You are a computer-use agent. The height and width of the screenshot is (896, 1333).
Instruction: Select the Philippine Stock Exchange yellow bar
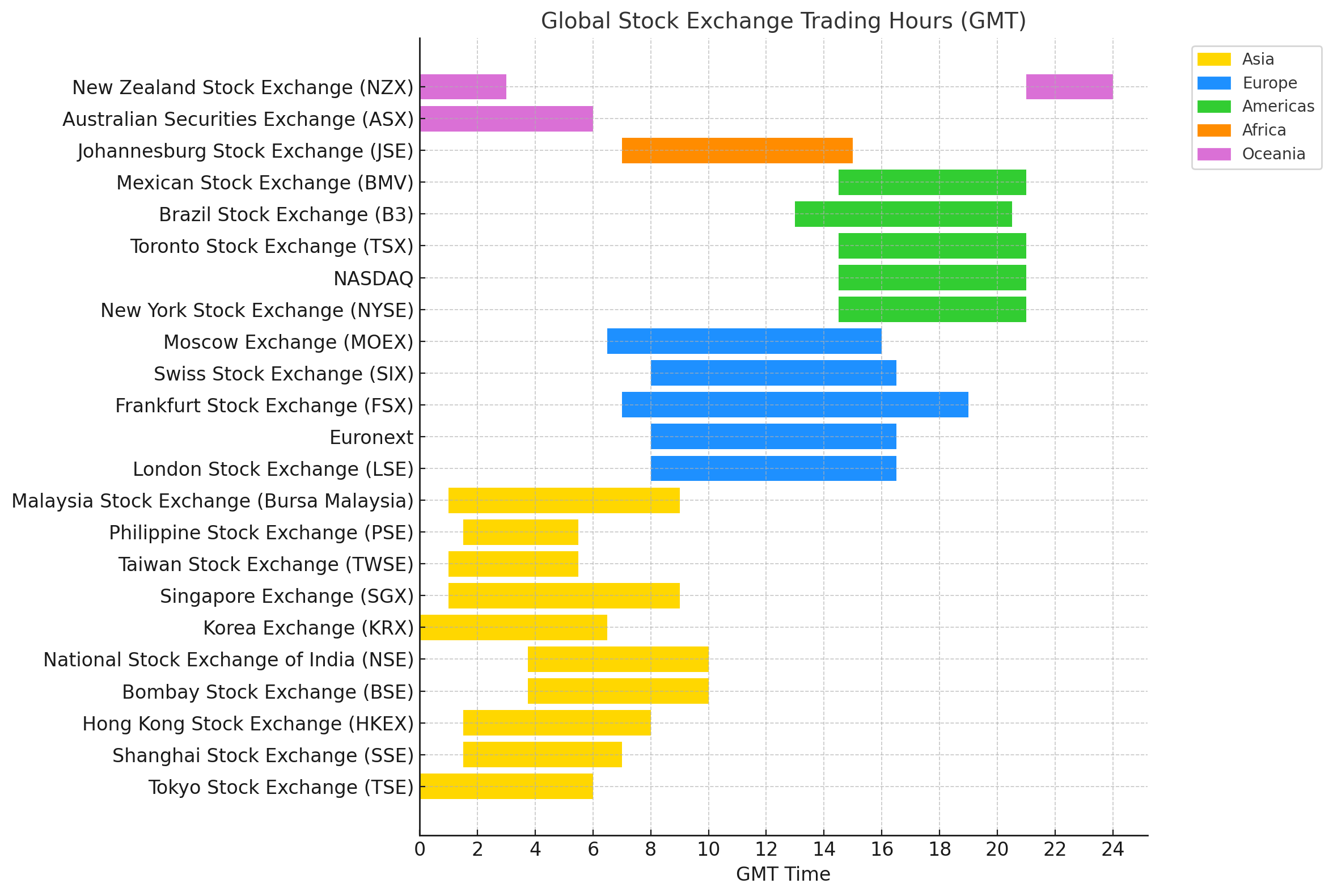tap(520, 532)
